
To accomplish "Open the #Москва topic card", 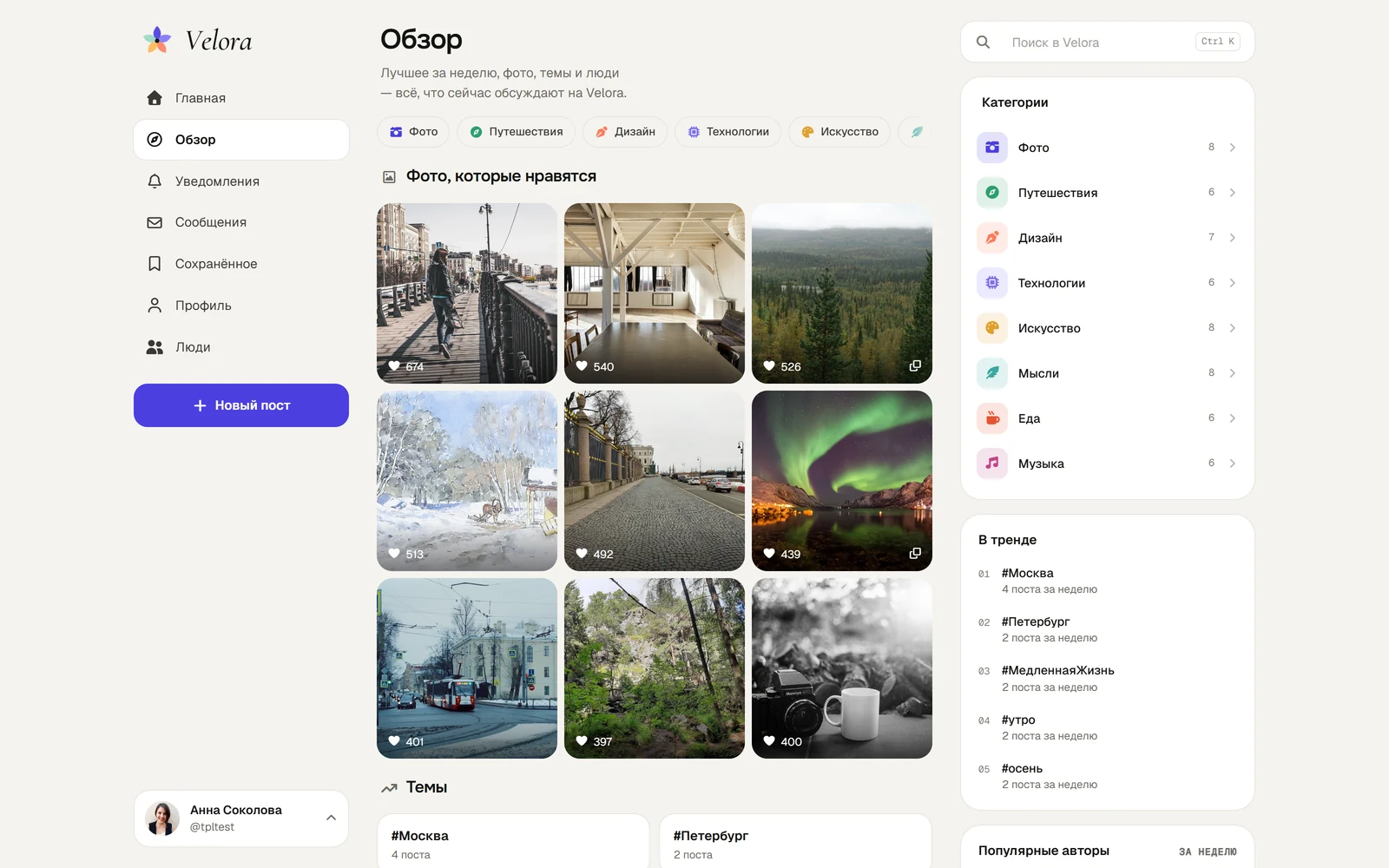I will pyautogui.click(x=513, y=841).
